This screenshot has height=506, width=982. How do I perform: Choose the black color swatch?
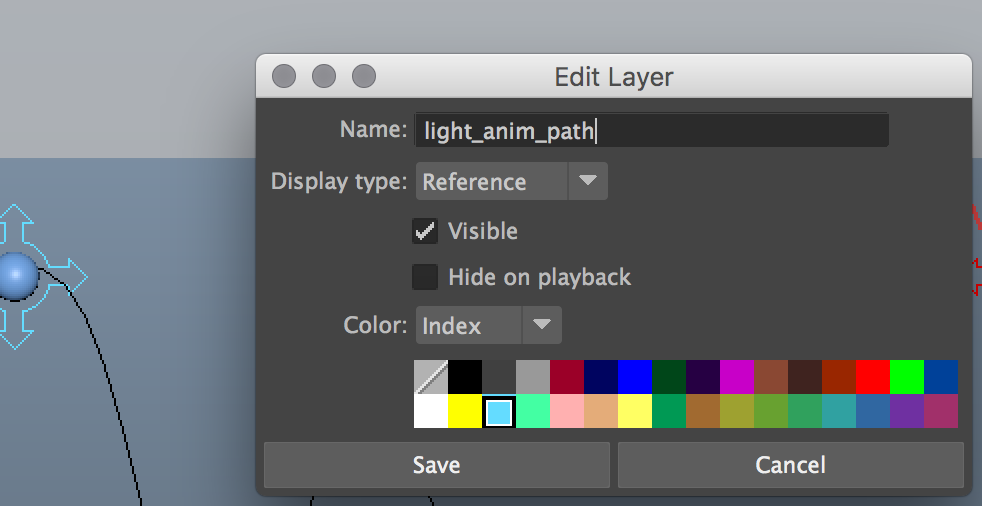(465, 377)
